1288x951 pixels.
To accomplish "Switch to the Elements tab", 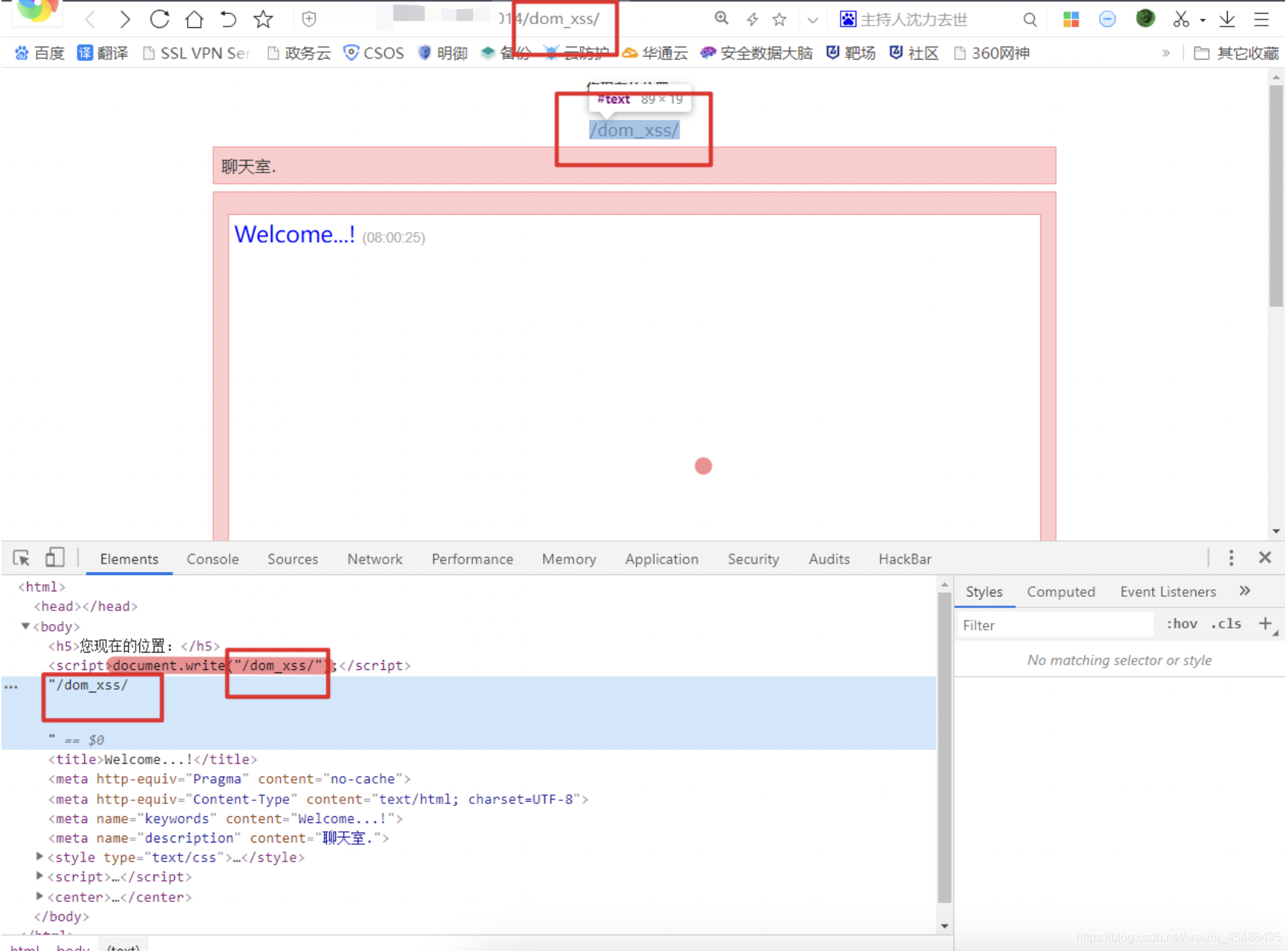I will 129,559.
